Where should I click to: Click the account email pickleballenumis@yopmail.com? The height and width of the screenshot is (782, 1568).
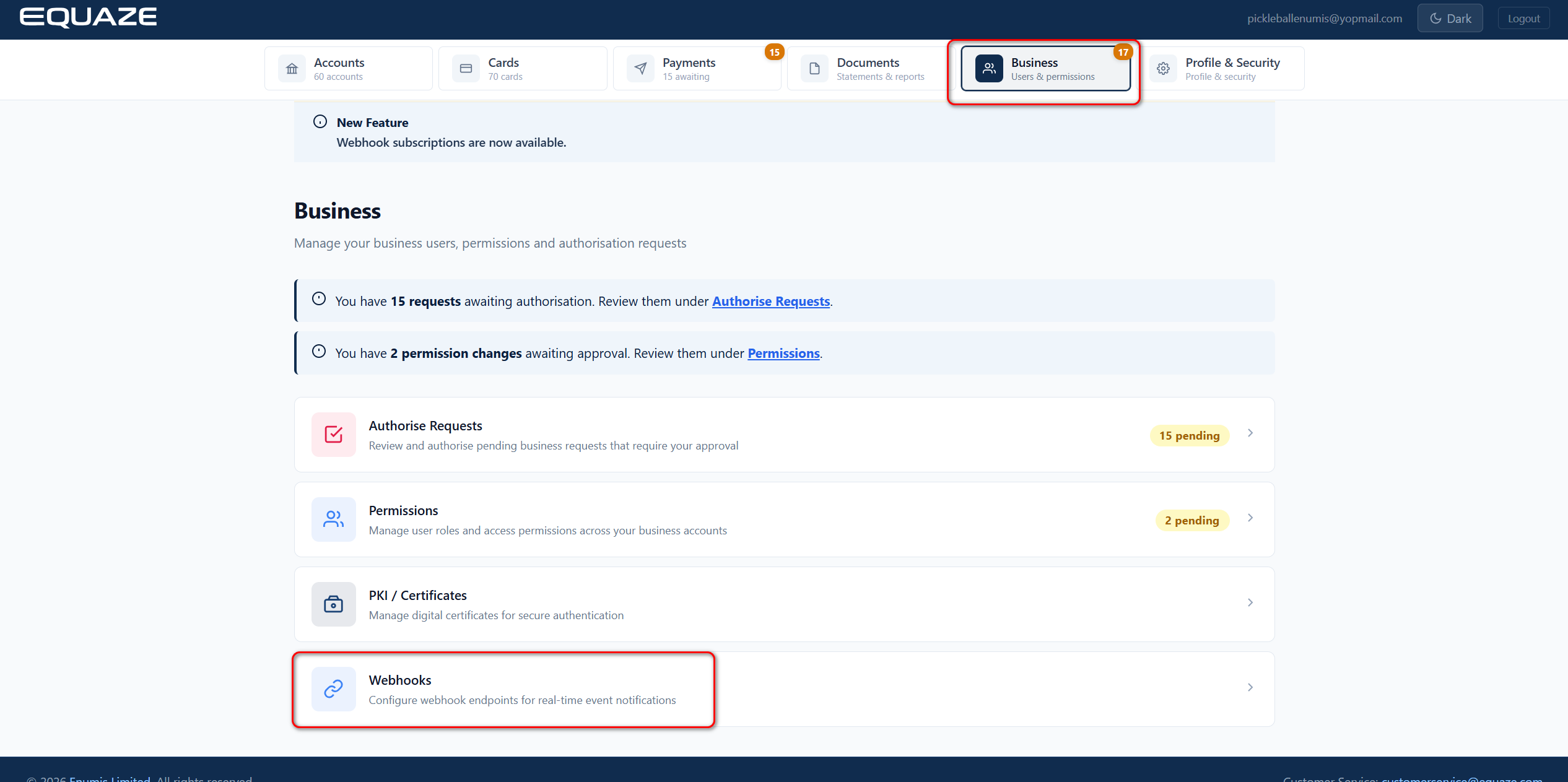(x=1325, y=19)
